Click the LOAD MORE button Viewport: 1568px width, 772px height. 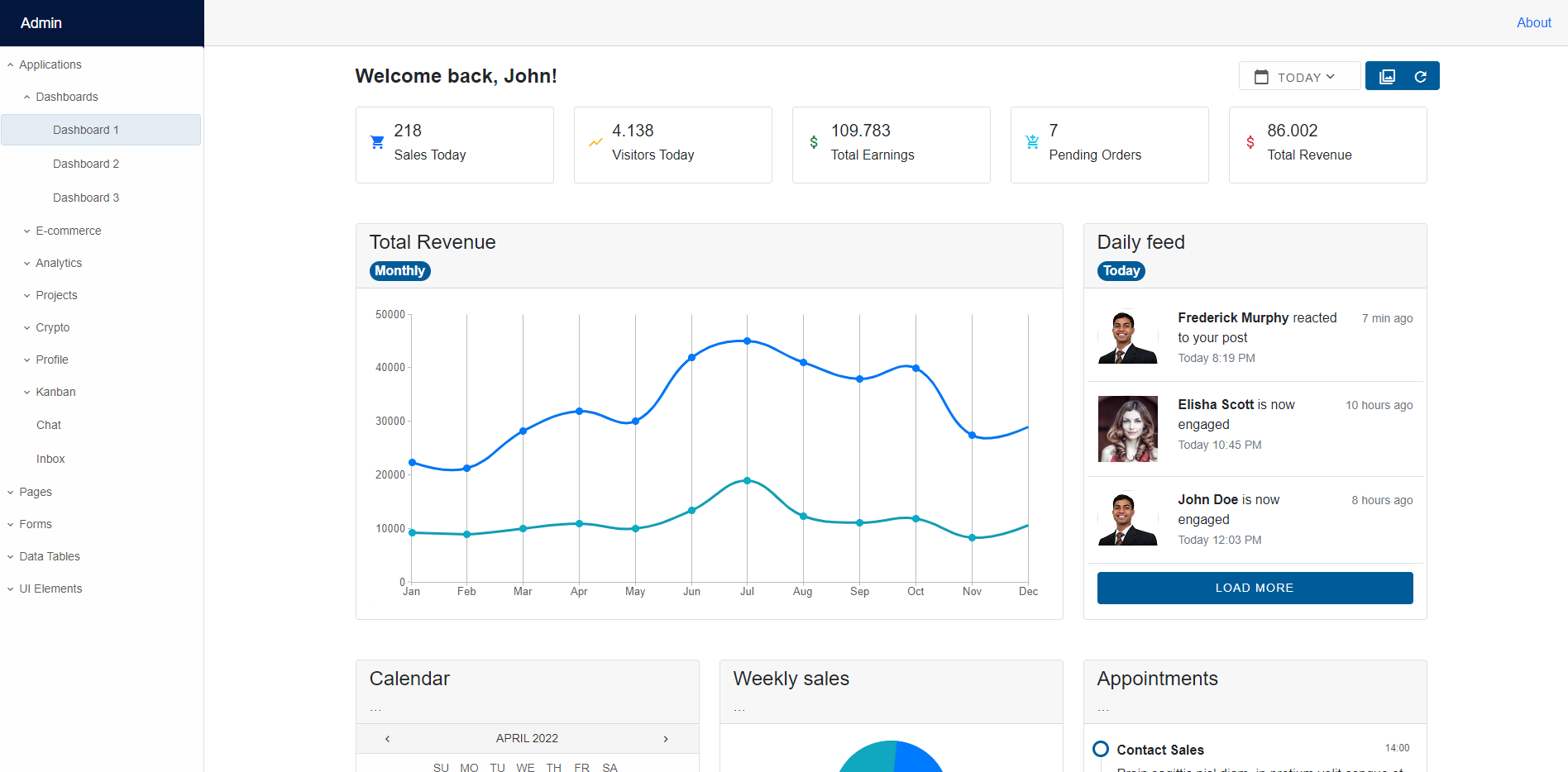[1255, 588]
